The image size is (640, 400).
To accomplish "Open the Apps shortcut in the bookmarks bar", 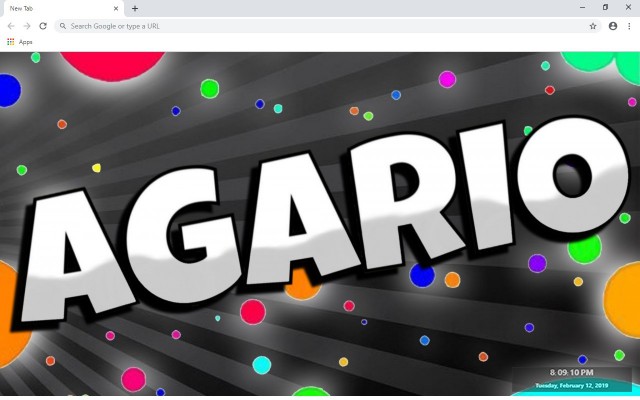I will [20, 42].
